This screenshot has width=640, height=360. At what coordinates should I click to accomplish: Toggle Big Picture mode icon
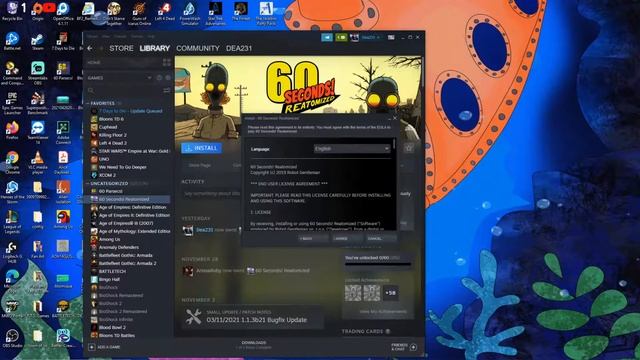click(x=391, y=38)
